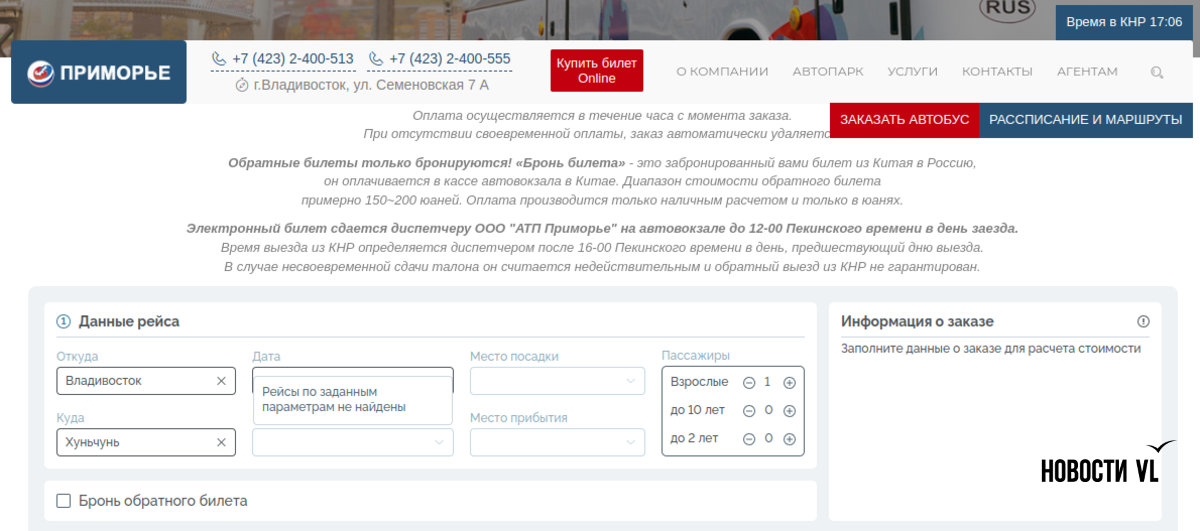This screenshot has height=531, width=1200.
Task: Click the Приморье company logo
Action: pos(99,72)
